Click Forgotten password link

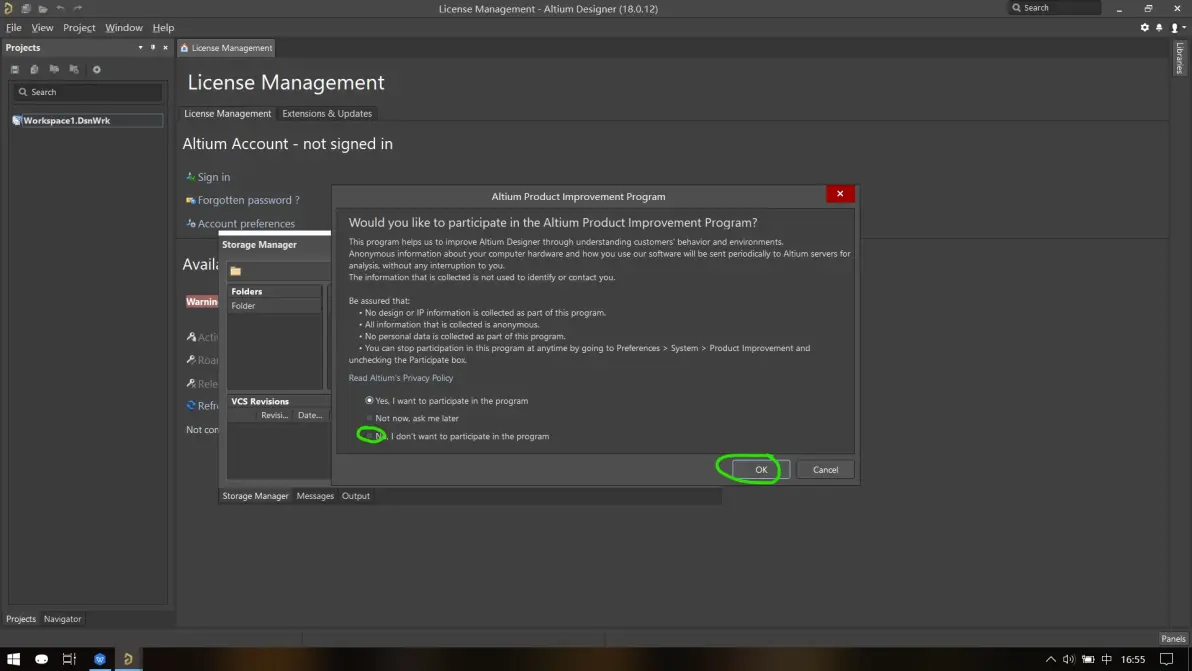click(x=243, y=200)
